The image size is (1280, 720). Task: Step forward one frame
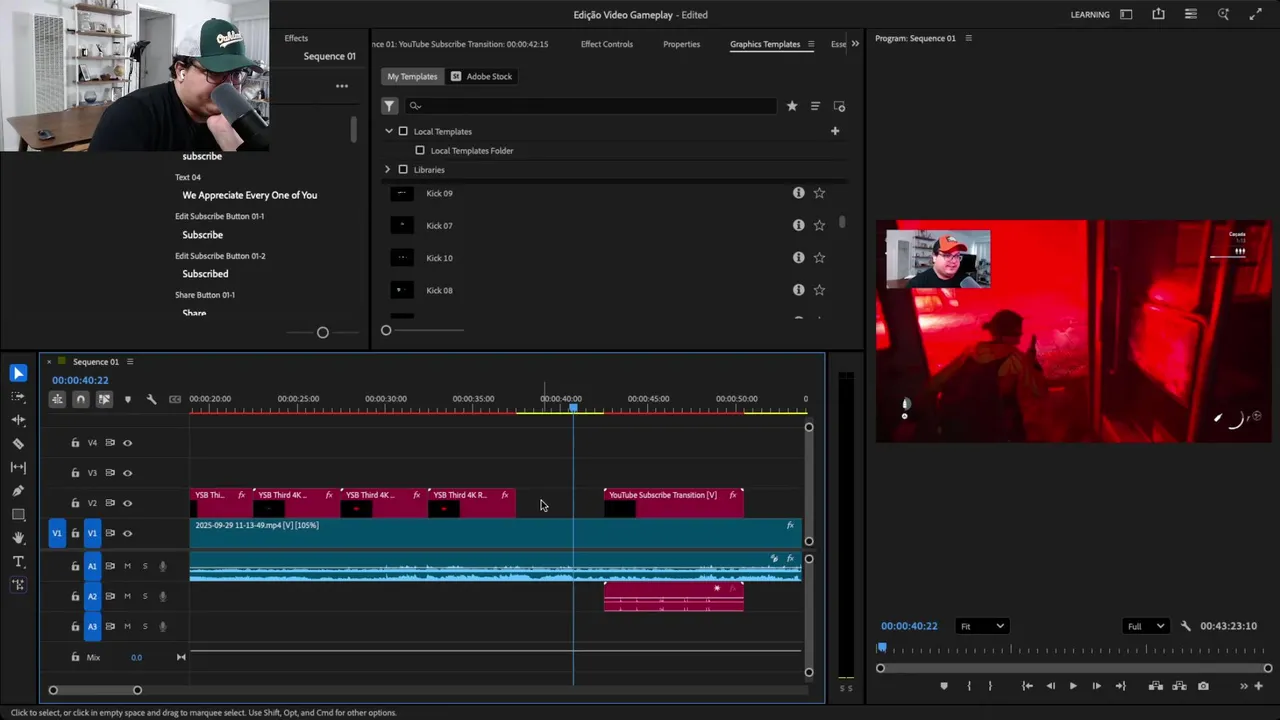coord(1096,686)
